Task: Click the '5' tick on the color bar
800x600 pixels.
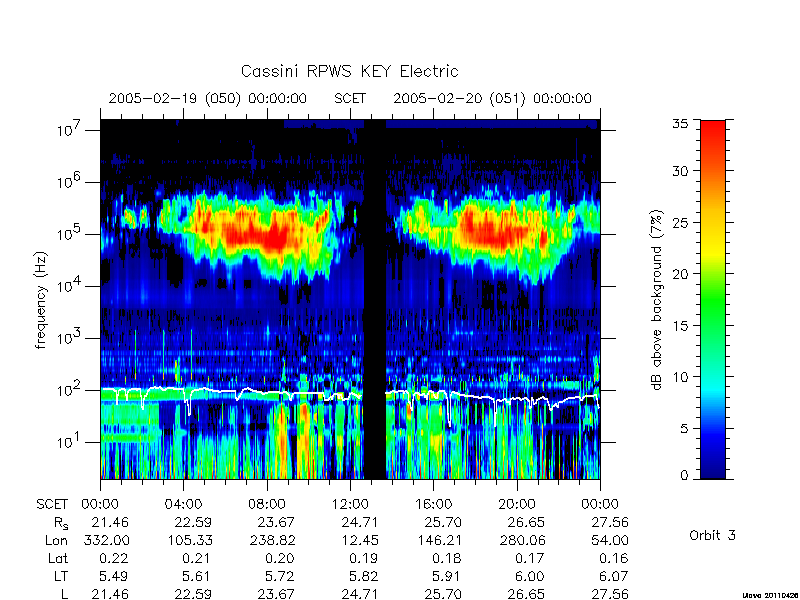Action: click(x=684, y=428)
